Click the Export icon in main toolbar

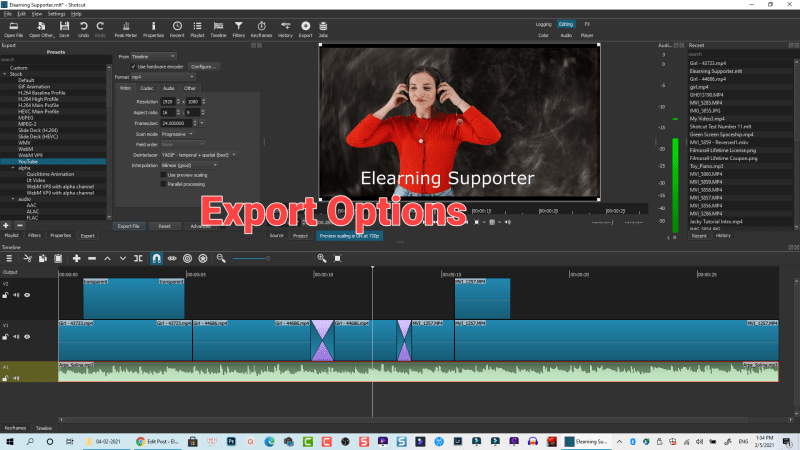pyautogui.click(x=305, y=27)
